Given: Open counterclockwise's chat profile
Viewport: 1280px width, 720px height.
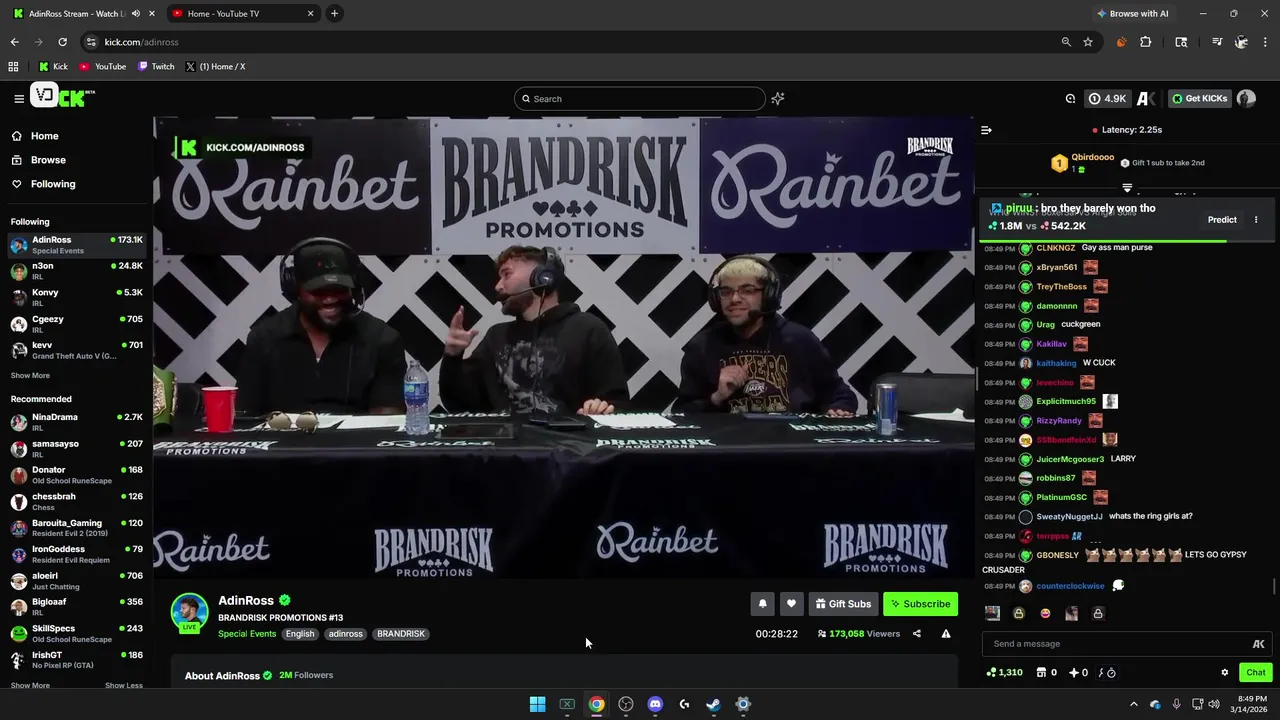Looking at the screenshot, I should pos(1070,586).
